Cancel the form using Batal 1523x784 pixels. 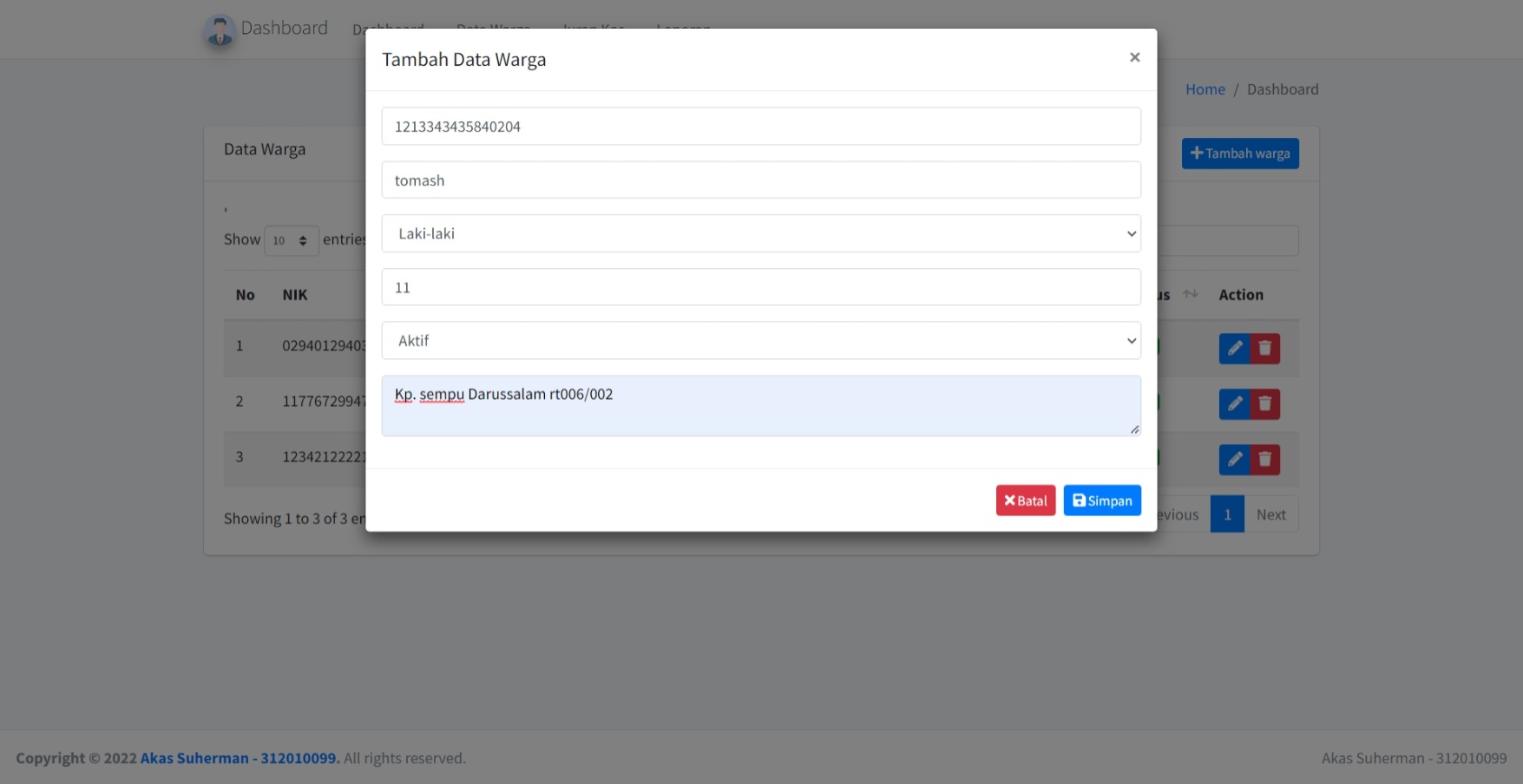pos(1025,500)
